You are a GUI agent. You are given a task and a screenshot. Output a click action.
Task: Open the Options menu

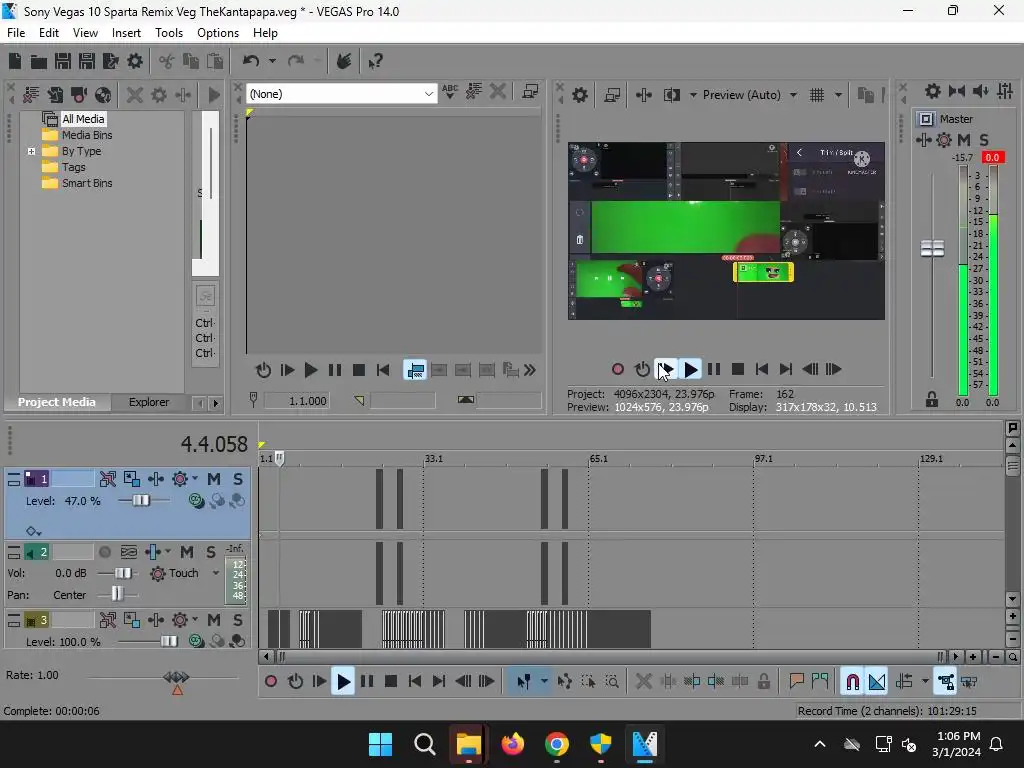point(218,33)
